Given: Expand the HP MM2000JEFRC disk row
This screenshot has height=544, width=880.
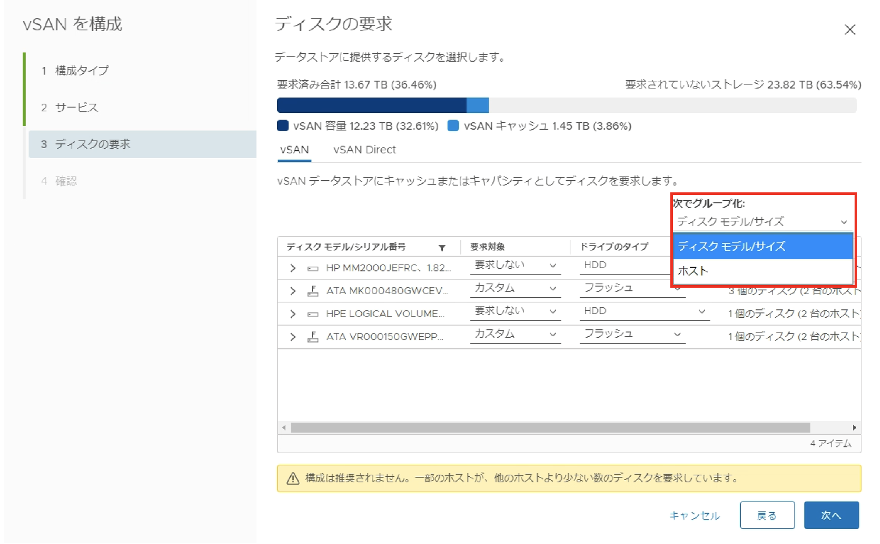Looking at the screenshot, I should click(292, 268).
